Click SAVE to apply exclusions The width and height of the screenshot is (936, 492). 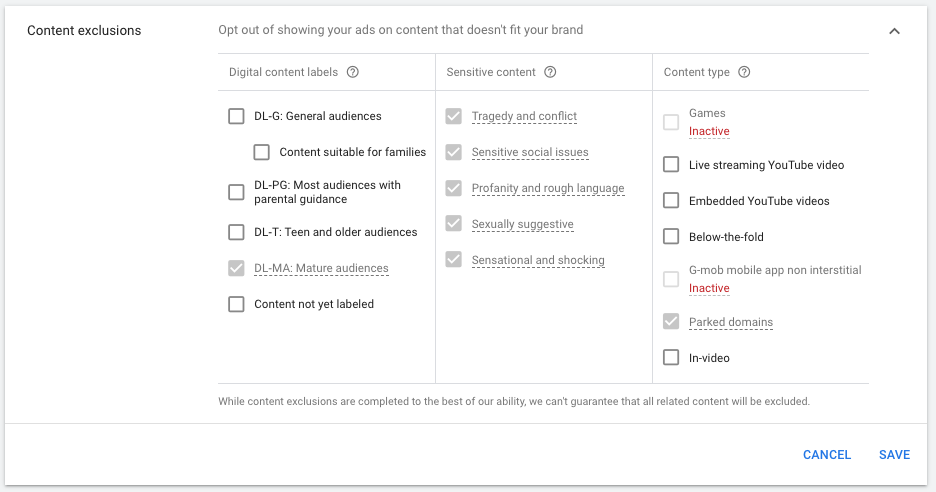click(x=894, y=455)
